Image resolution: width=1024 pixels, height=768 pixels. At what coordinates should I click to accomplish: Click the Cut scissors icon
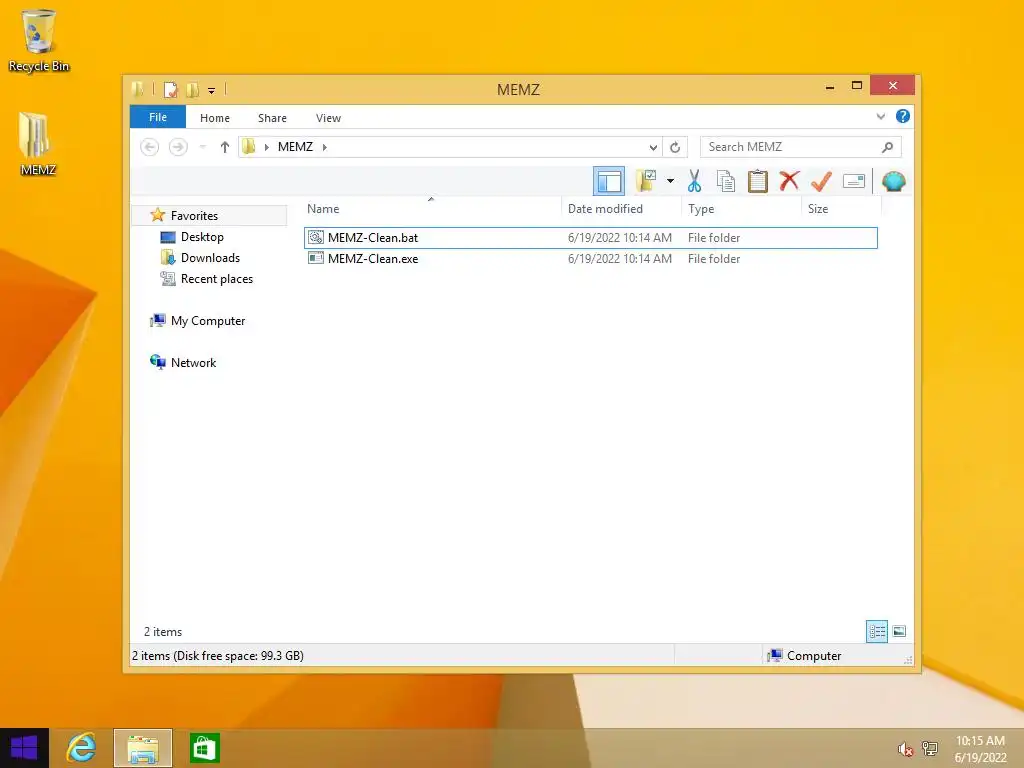694,181
